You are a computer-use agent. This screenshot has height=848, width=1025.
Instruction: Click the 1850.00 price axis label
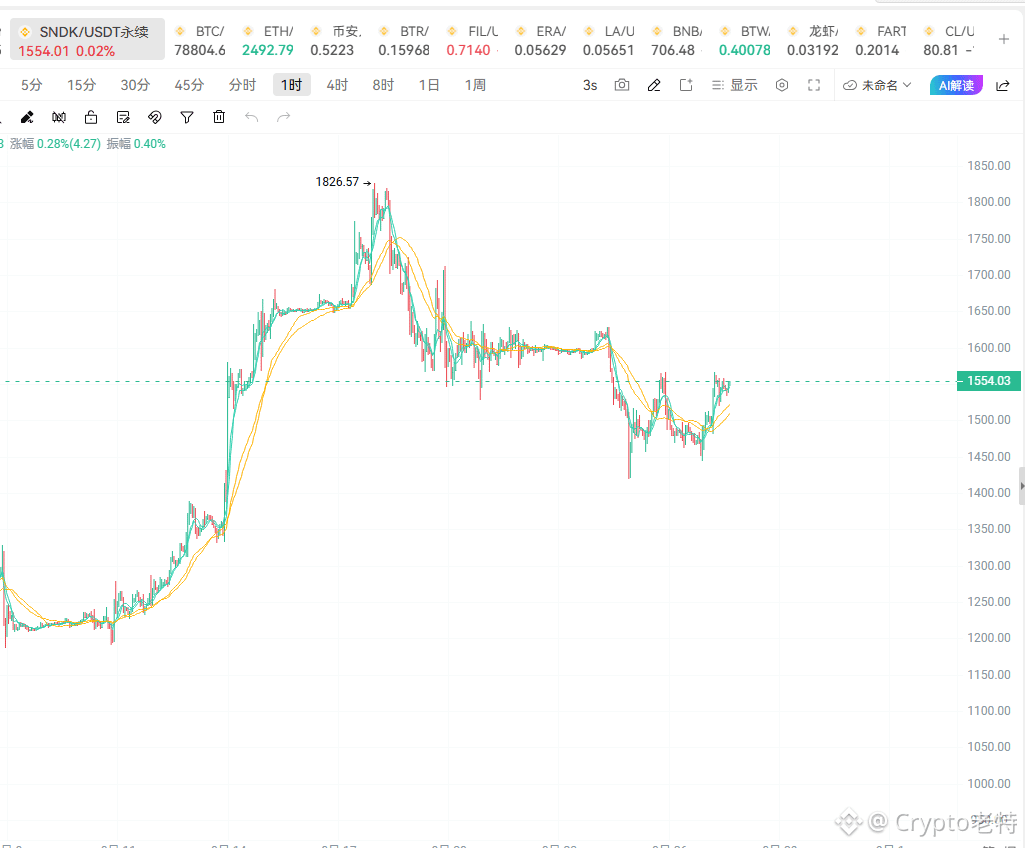coord(989,165)
